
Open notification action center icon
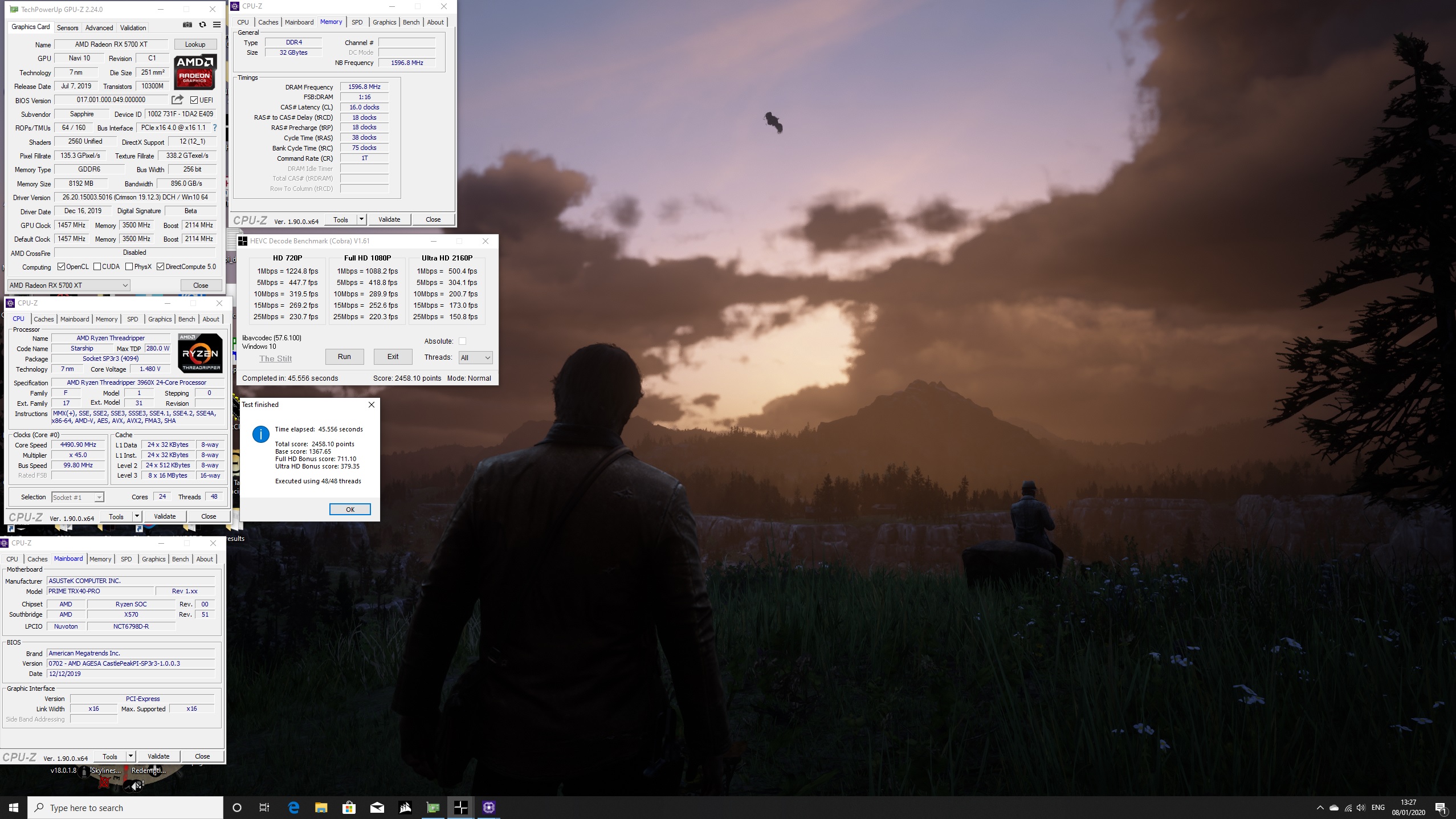(1441, 808)
